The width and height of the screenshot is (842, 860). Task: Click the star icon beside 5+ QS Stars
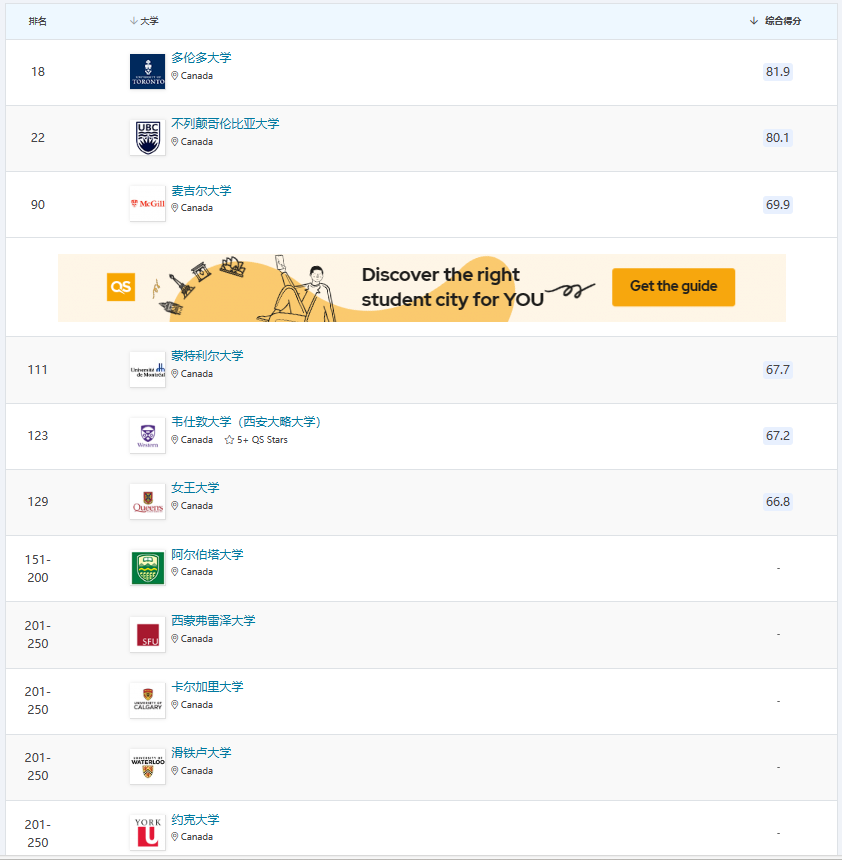[x=229, y=440]
